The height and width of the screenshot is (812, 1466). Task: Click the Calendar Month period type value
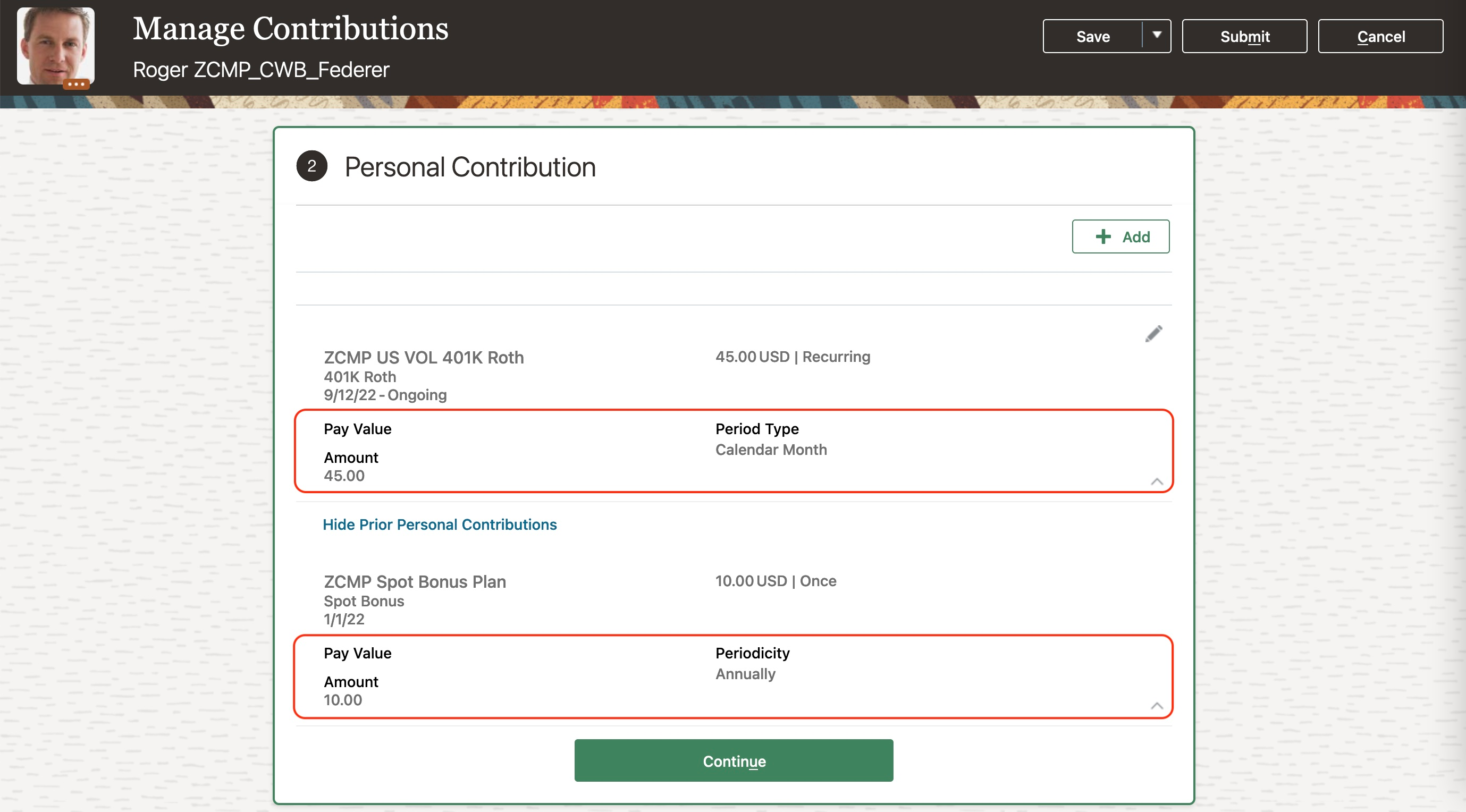[771, 450]
